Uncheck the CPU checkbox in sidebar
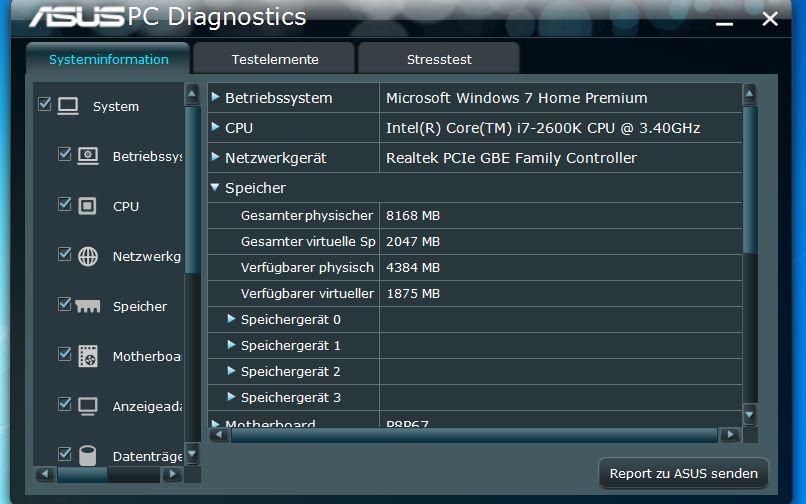The image size is (806, 504). point(64,204)
